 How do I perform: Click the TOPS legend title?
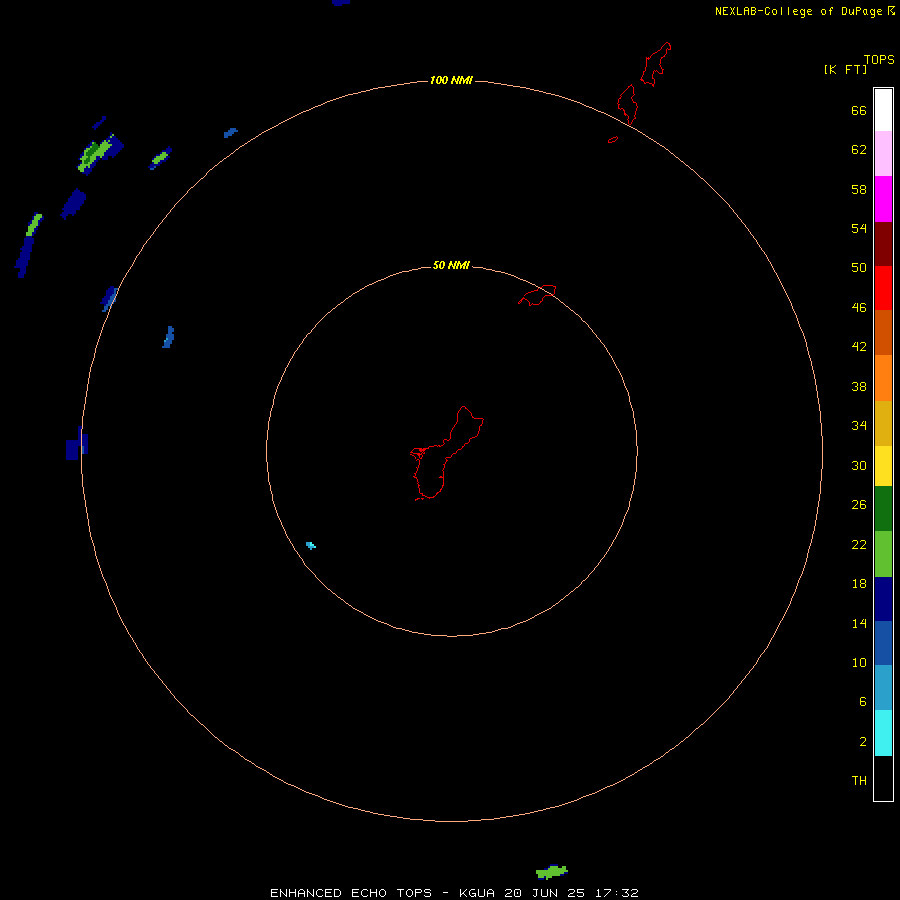[879, 60]
